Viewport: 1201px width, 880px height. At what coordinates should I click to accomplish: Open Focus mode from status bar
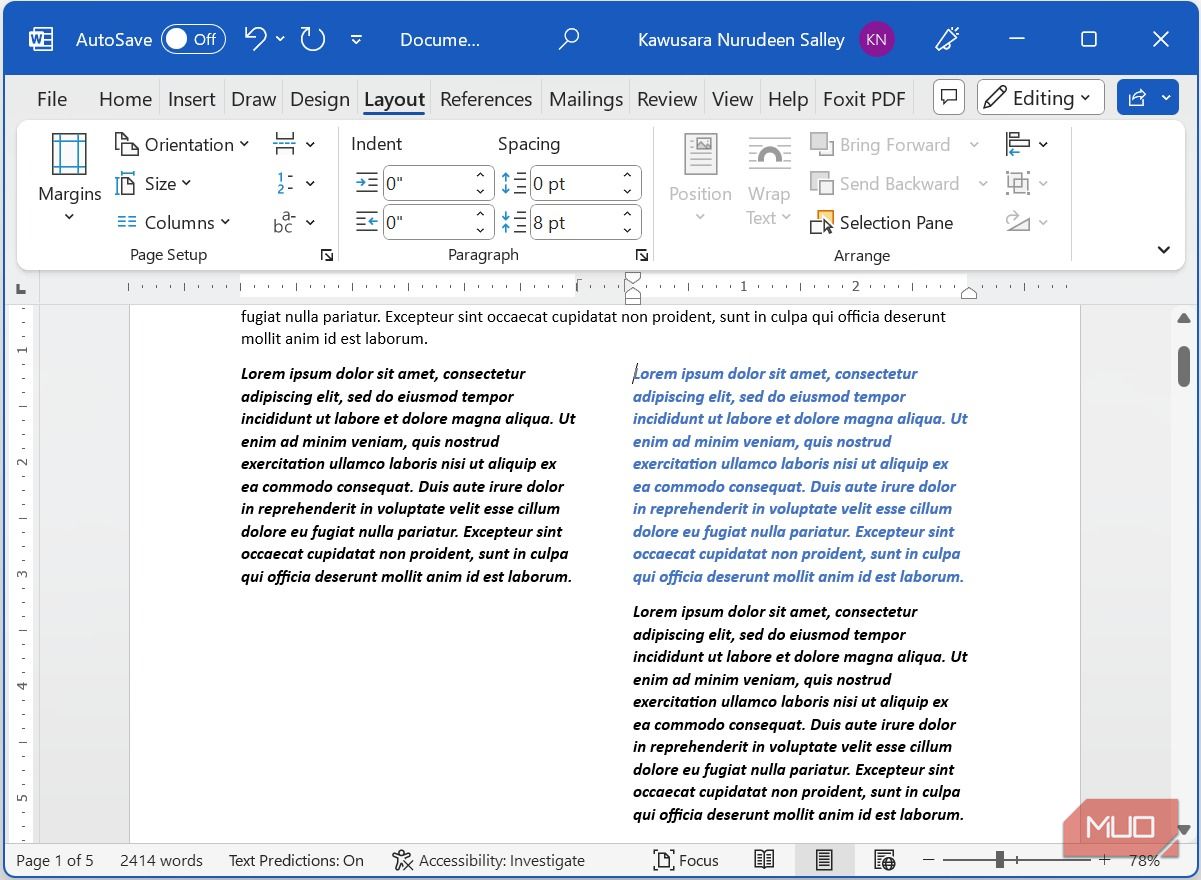686,860
